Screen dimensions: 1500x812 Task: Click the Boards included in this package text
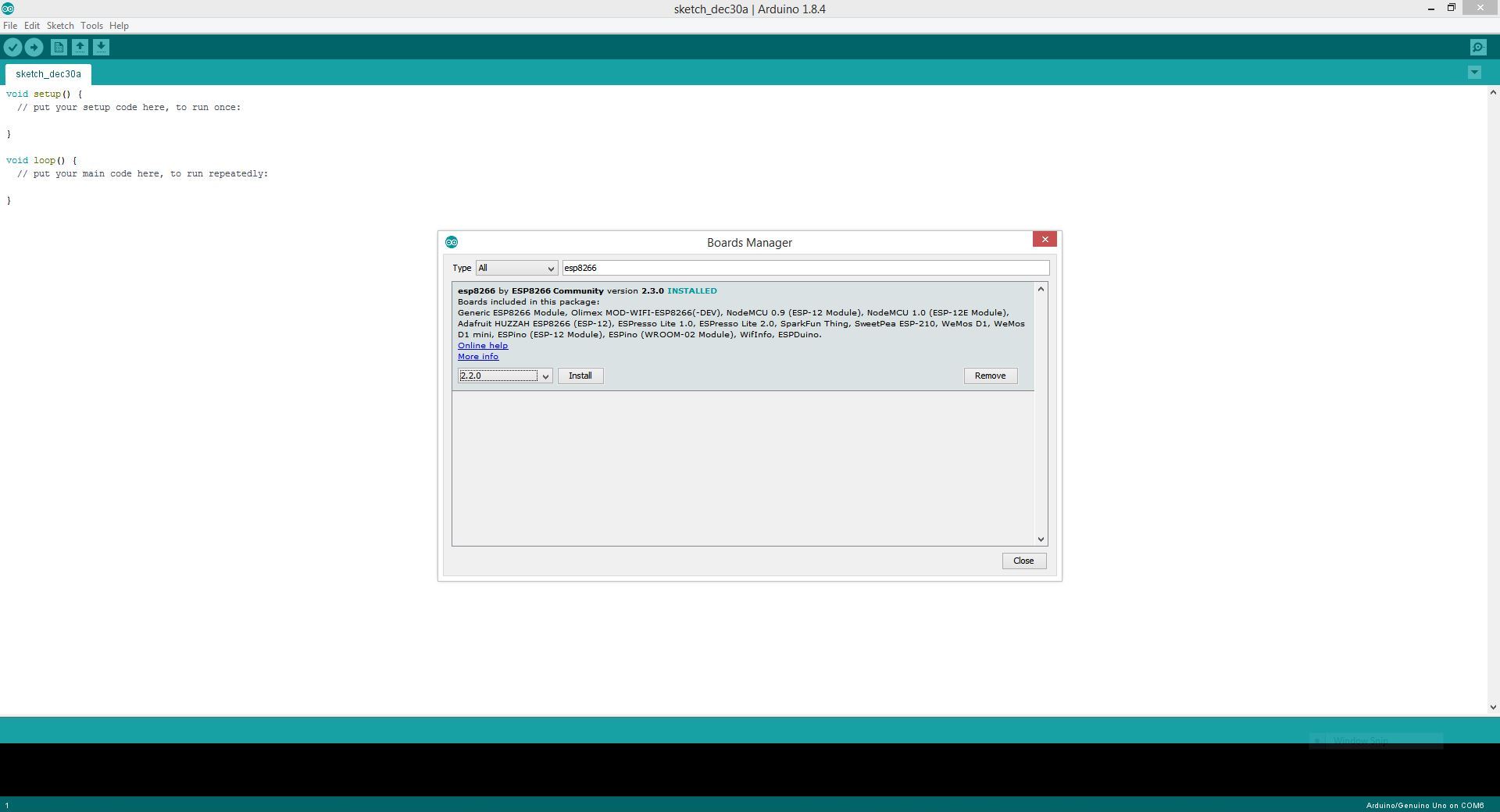tap(529, 301)
